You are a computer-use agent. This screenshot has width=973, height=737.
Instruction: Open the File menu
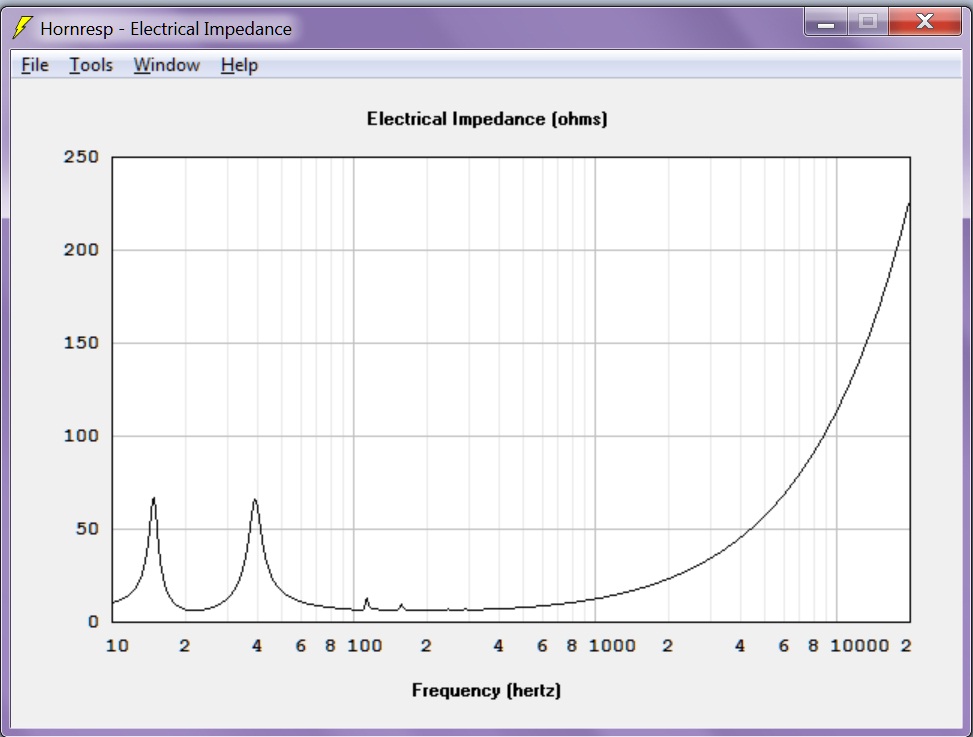35,65
